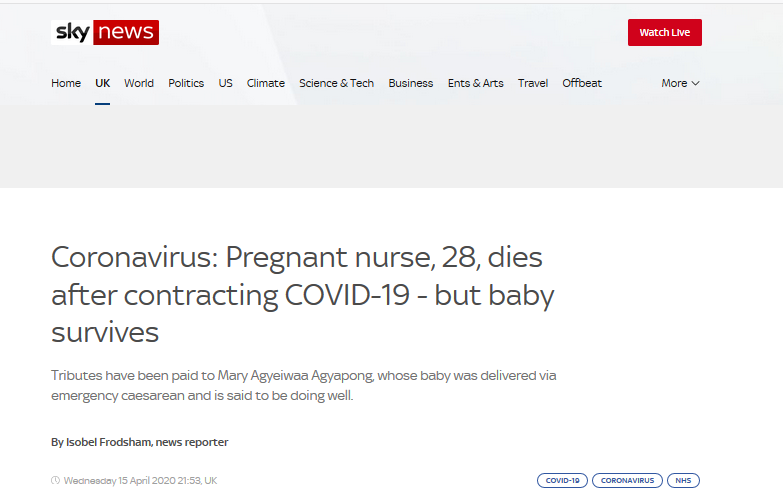The height and width of the screenshot is (501, 783).
Task: Click the NHS topic tag
Action: 683,481
